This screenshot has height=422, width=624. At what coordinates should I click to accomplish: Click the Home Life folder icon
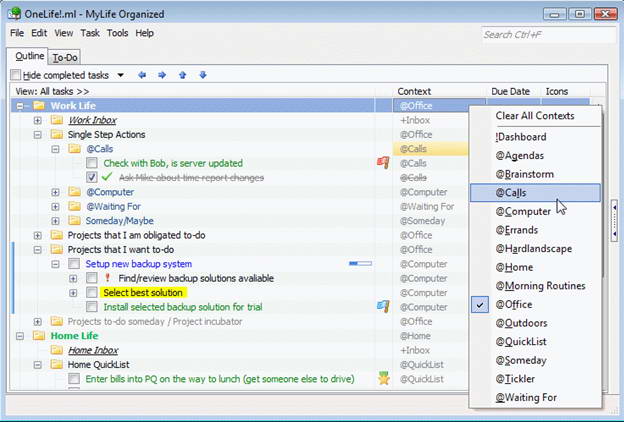[39, 336]
